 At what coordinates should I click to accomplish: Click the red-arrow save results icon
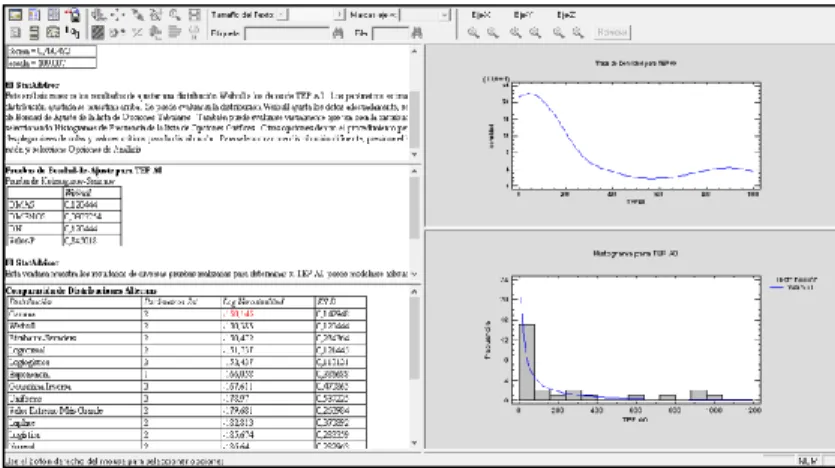pos(72,15)
